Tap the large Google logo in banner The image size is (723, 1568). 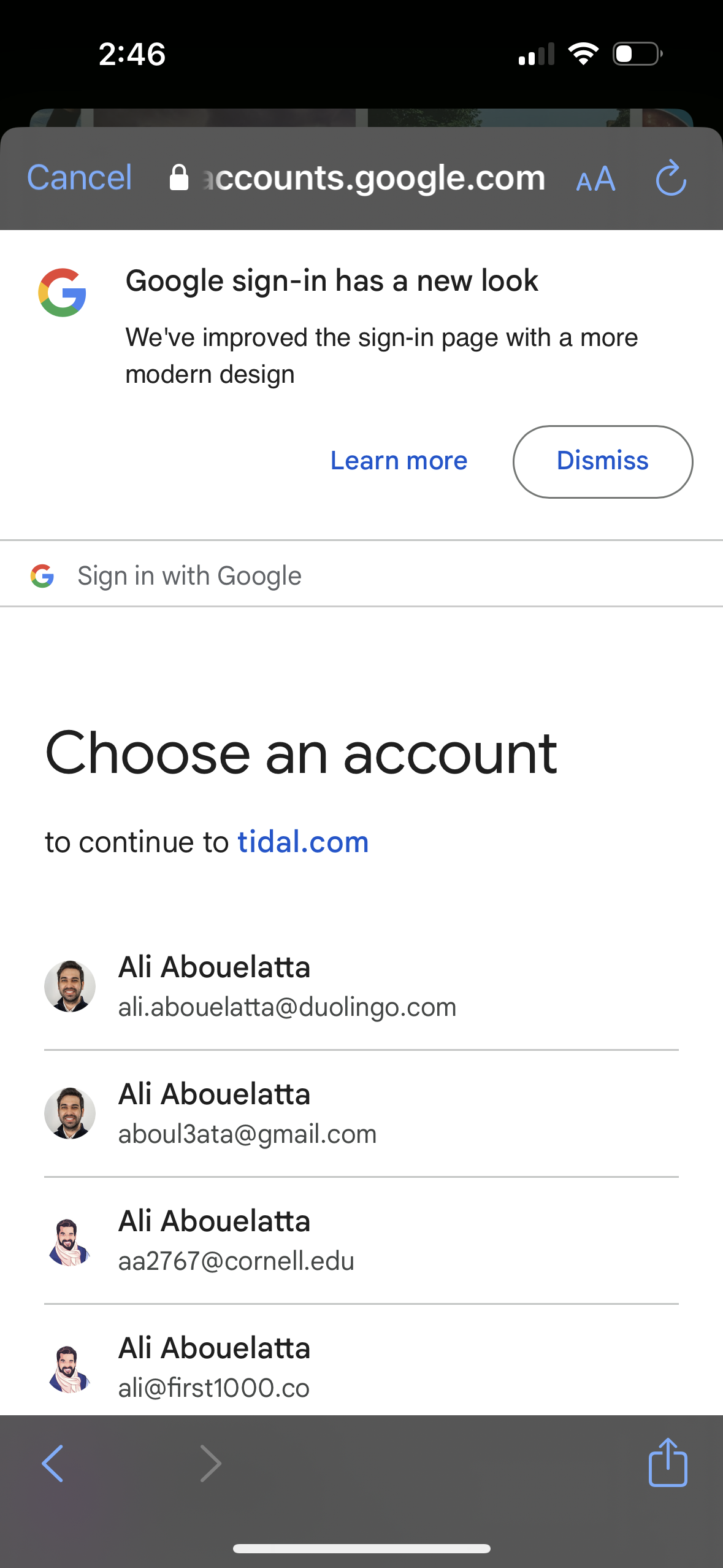click(x=63, y=293)
